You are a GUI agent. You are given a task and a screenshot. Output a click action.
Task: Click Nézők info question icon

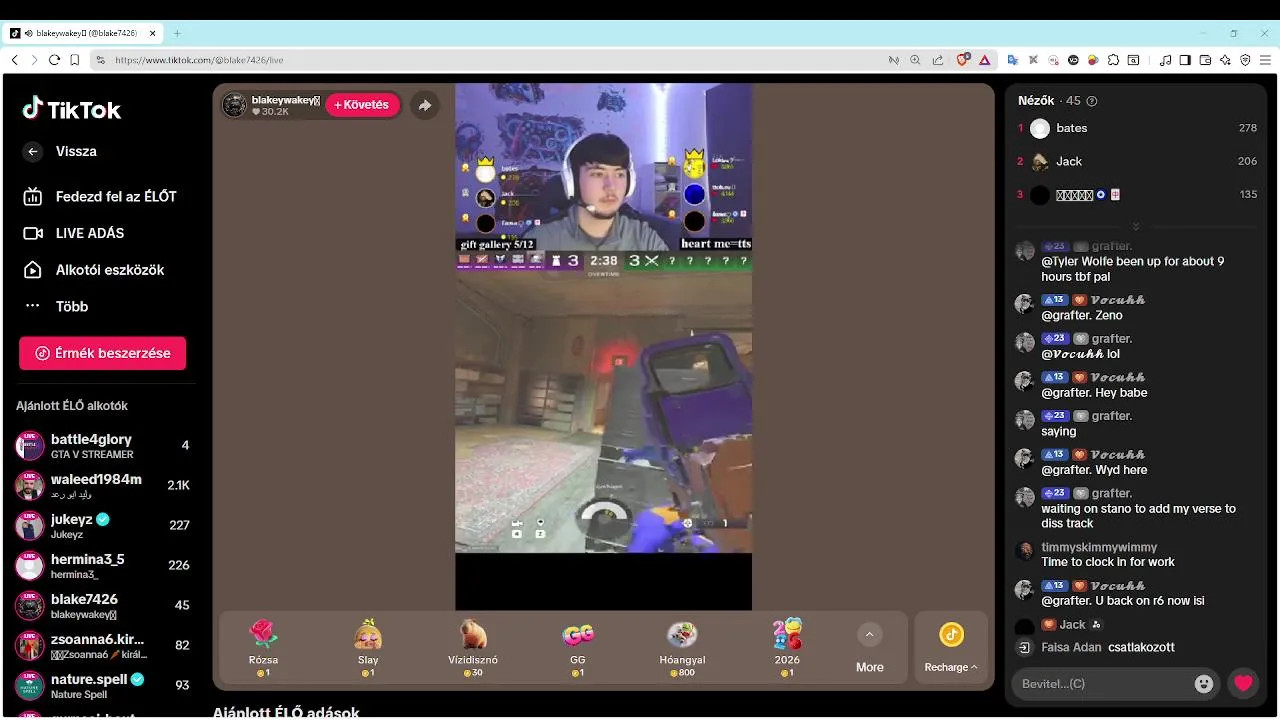click(x=1092, y=101)
